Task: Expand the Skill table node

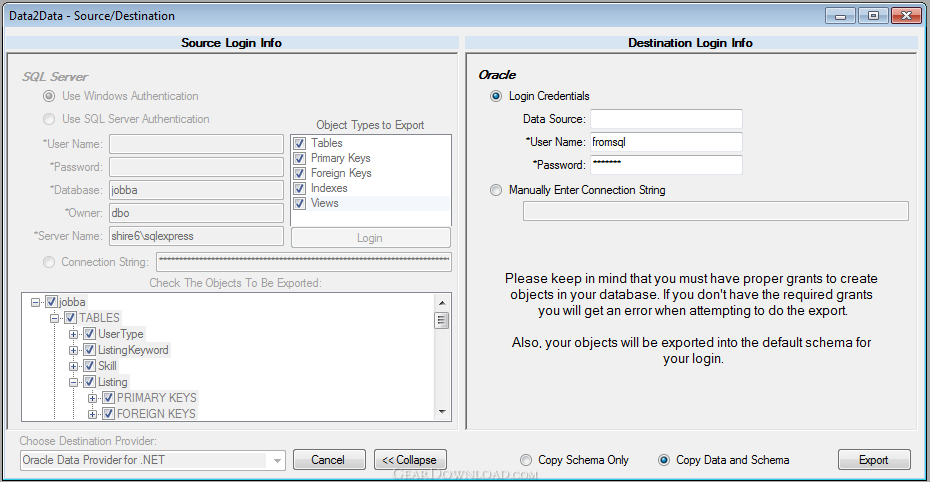Action: pos(74,366)
